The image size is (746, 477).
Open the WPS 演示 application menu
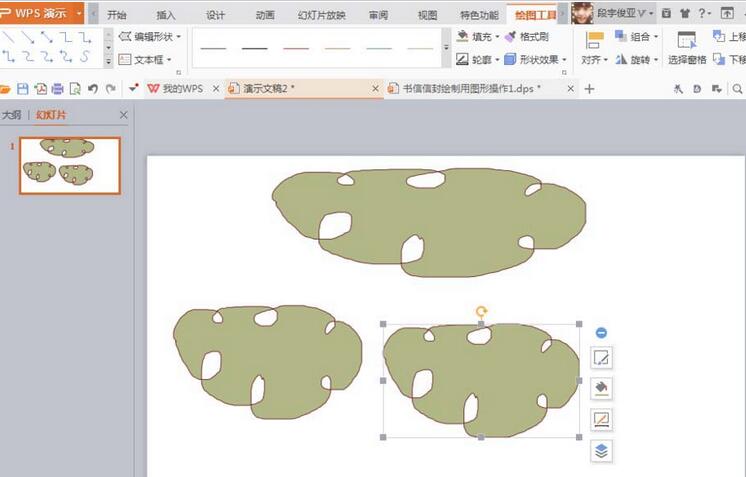(42, 13)
